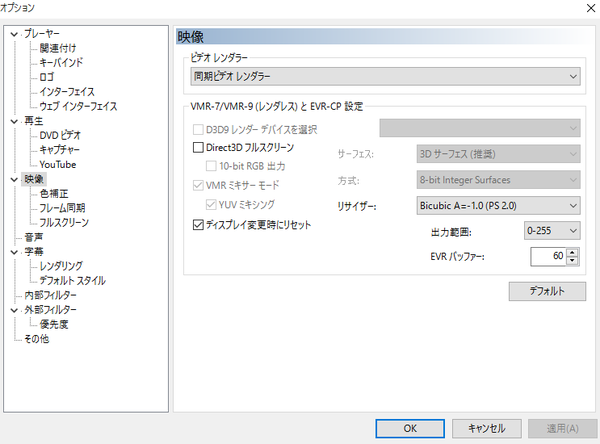The height and width of the screenshot is (444, 600).
Task: Open the 関連付け settings page
Action: [58, 48]
